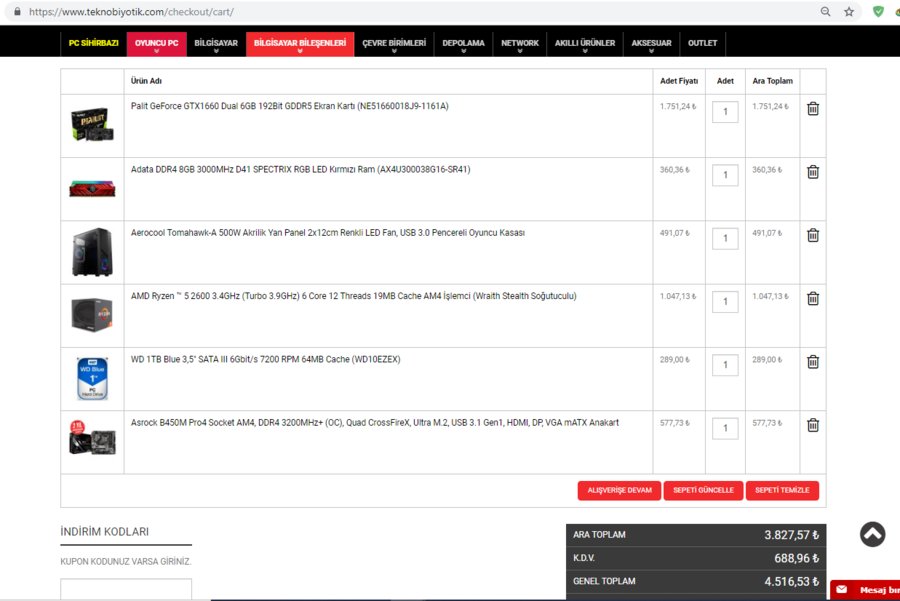The height and width of the screenshot is (601, 900).
Task: Trash the Aerocool Tomahawk-A case row
Action: (813, 235)
